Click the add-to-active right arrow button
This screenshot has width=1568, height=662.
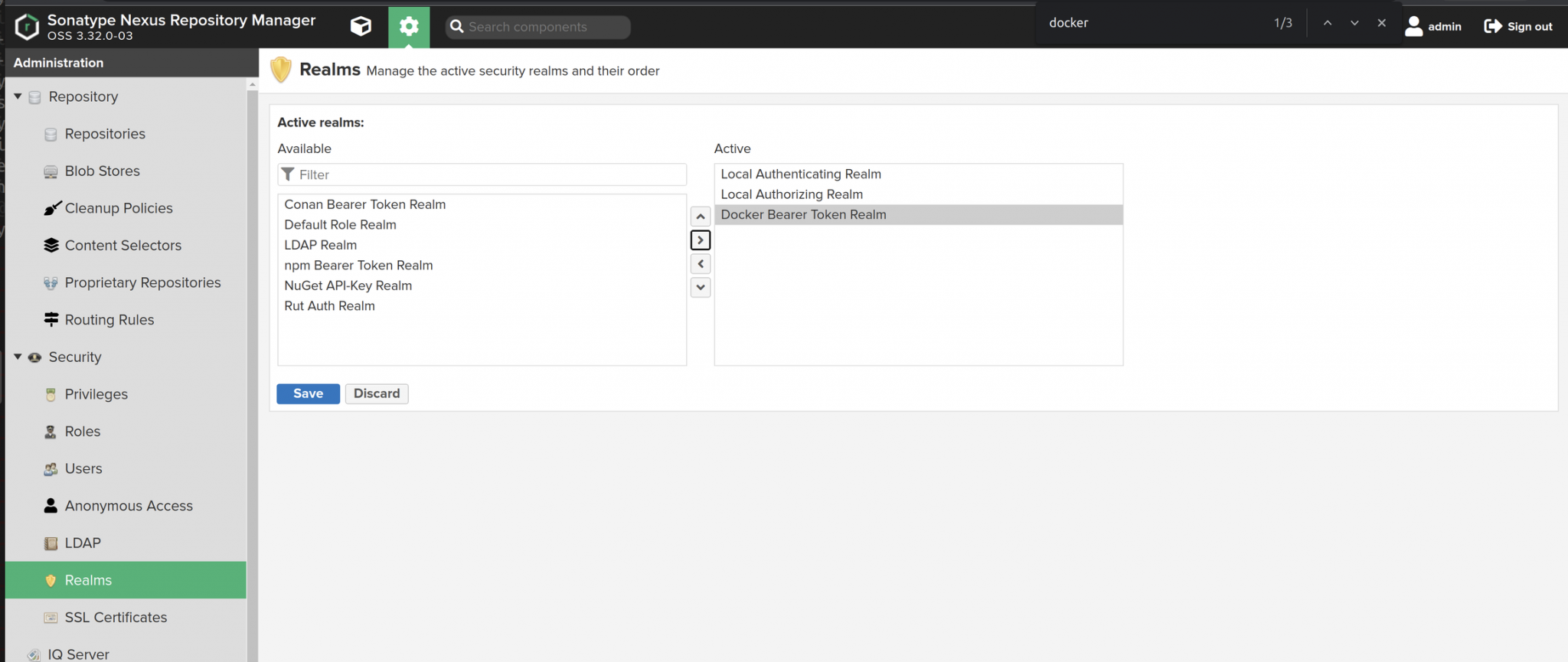click(x=700, y=240)
